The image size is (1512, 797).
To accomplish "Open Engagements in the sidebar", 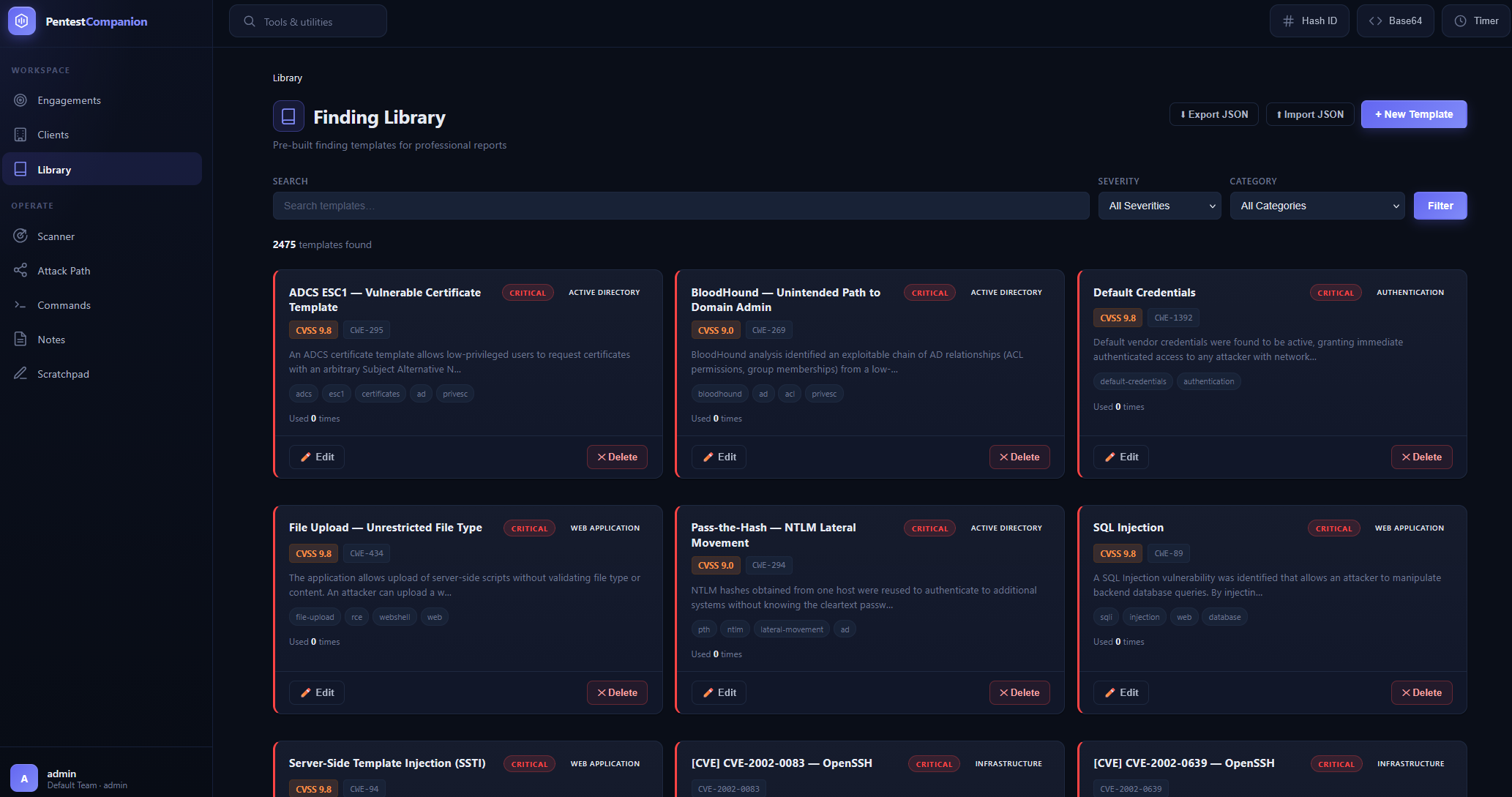I will click(x=102, y=100).
